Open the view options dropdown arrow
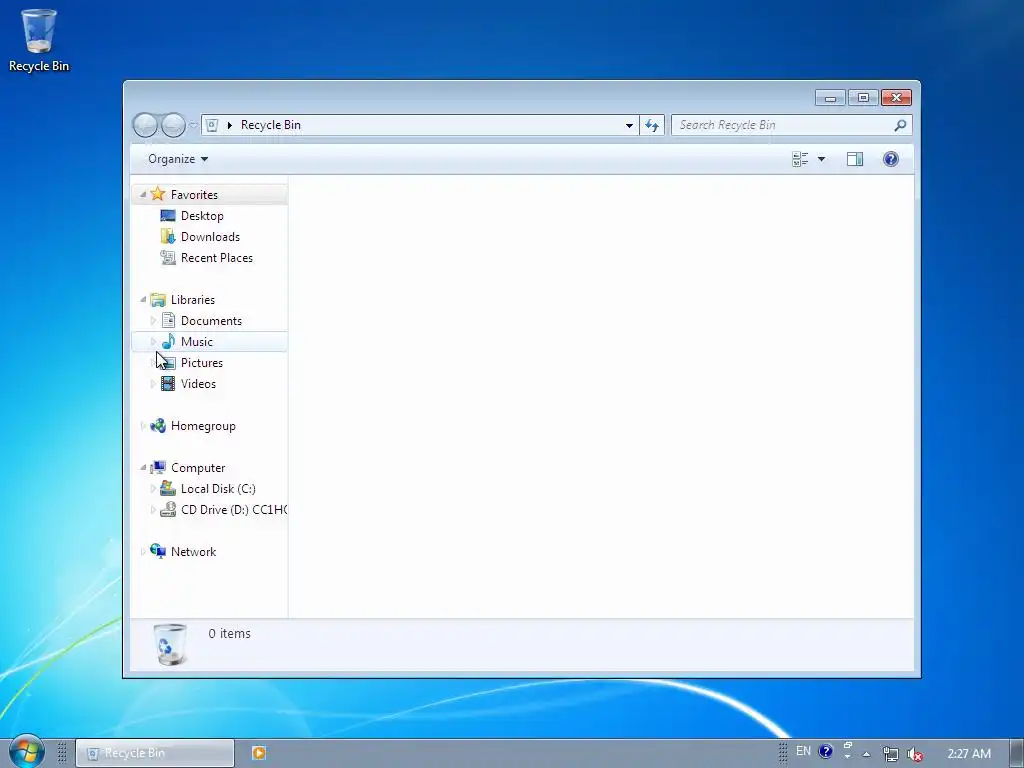This screenshot has width=1024, height=768. [x=822, y=159]
